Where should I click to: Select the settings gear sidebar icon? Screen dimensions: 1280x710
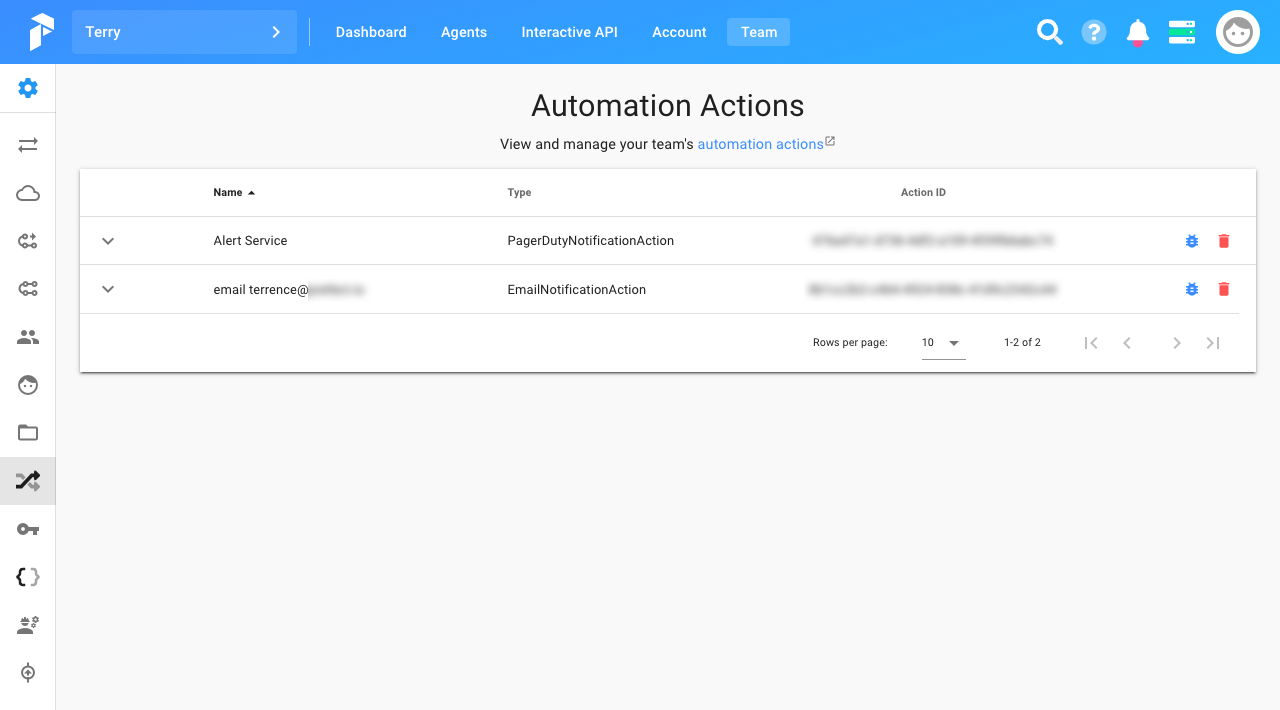pyautogui.click(x=28, y=88)
